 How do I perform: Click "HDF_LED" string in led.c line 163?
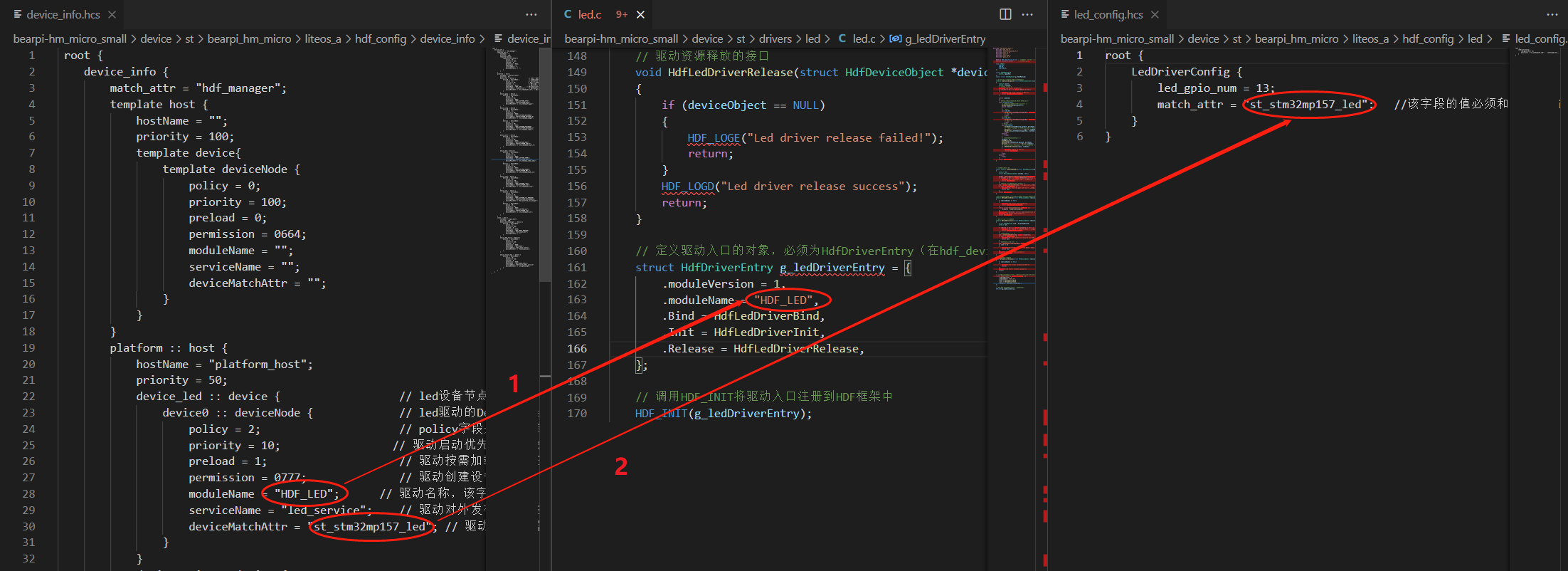783,300
